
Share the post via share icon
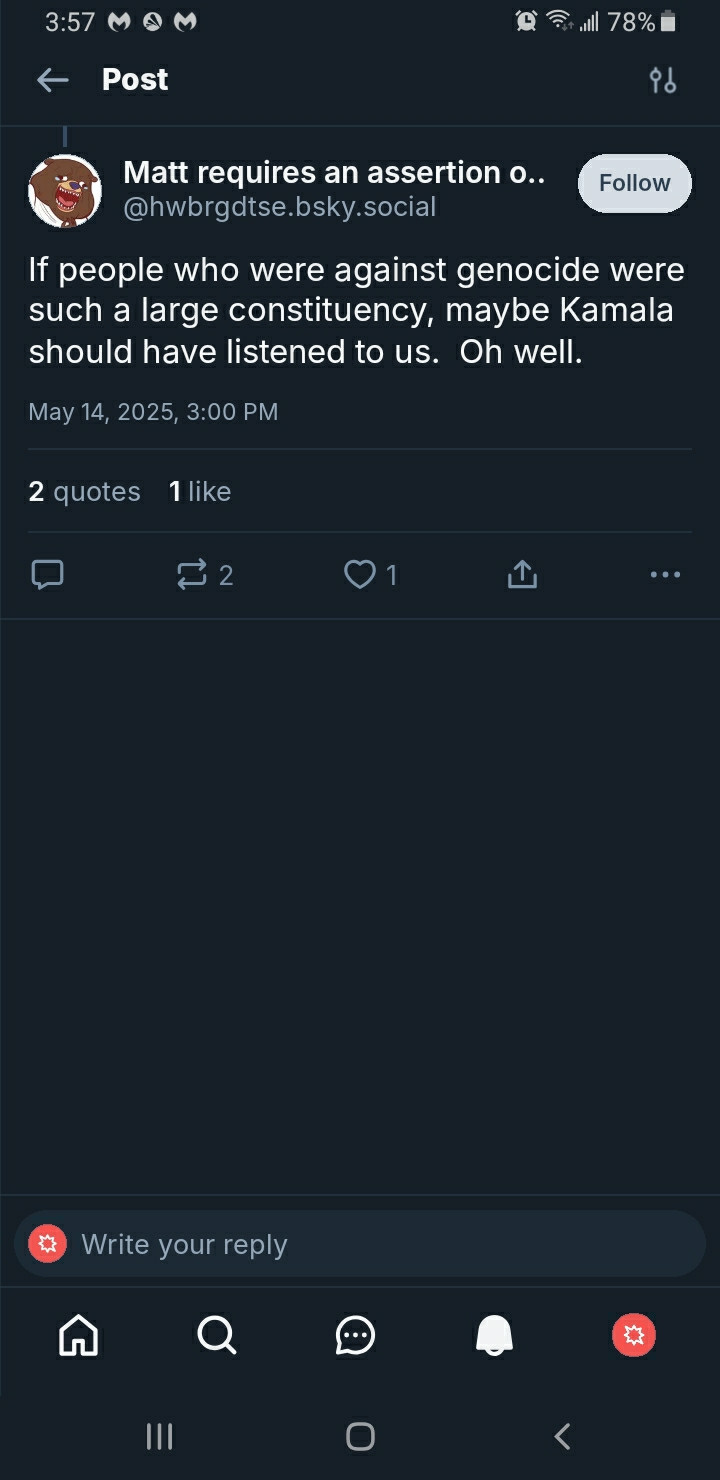522,574
